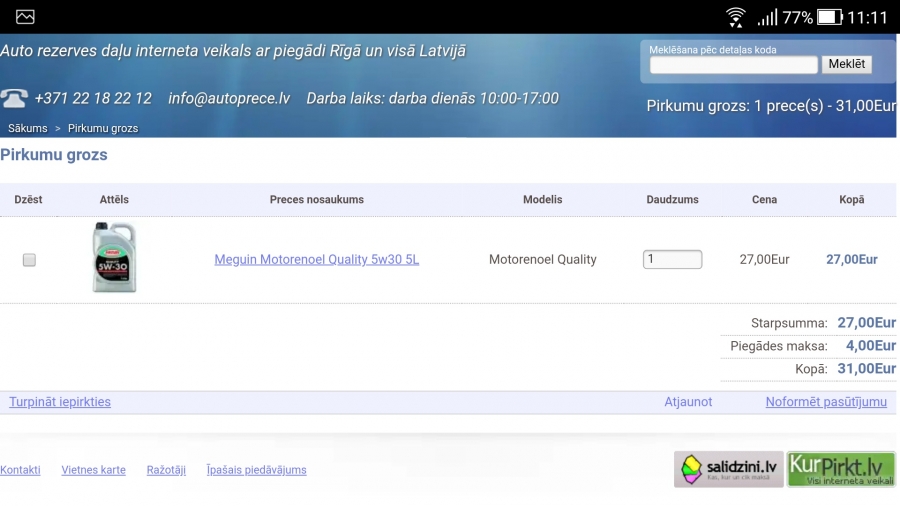The width and height of the screenshot is (900, 506).
Task: Click the Cena column header
Action: click(x=765, y=200)
